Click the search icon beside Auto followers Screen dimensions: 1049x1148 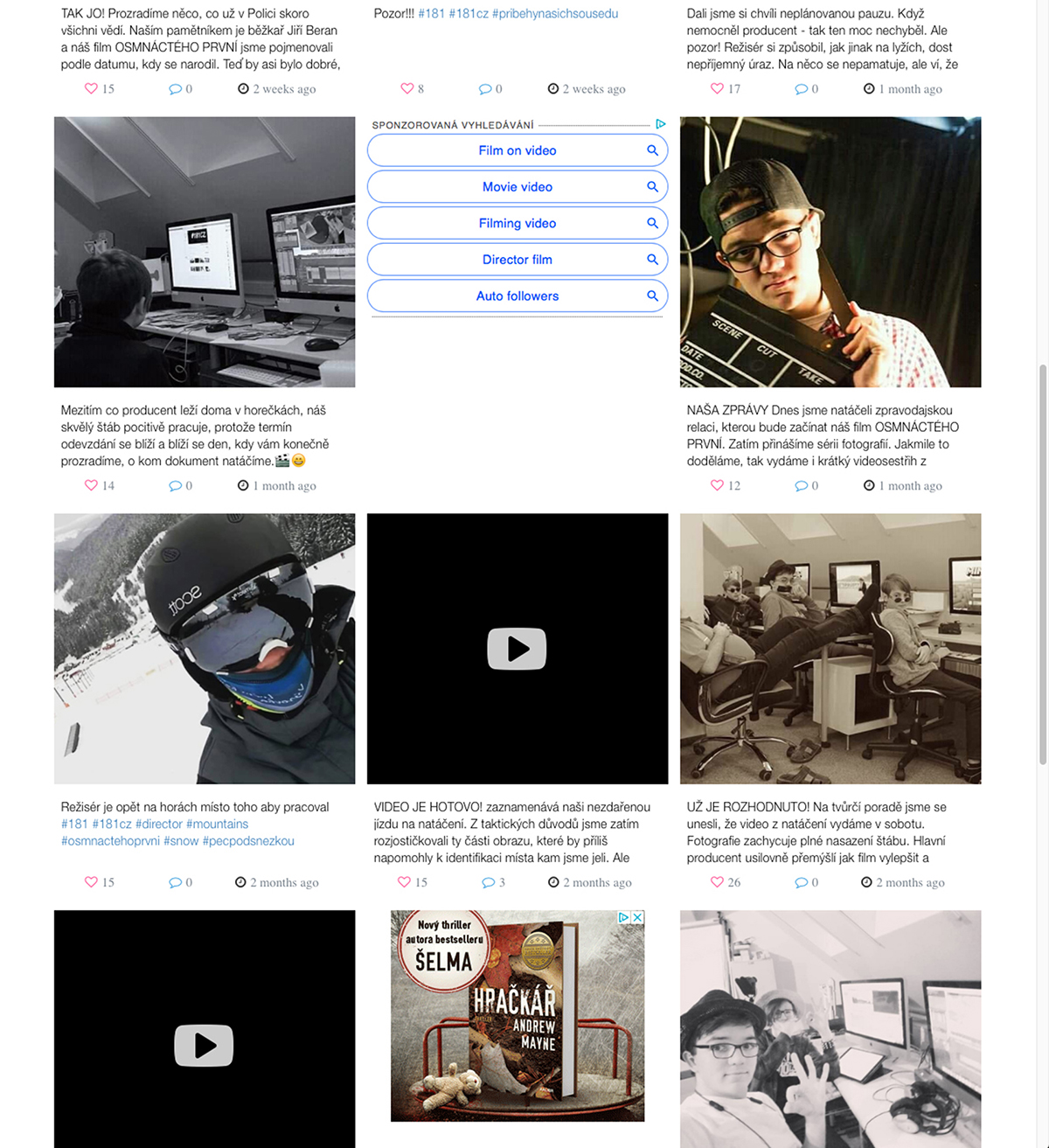click(x=652, y=296)
